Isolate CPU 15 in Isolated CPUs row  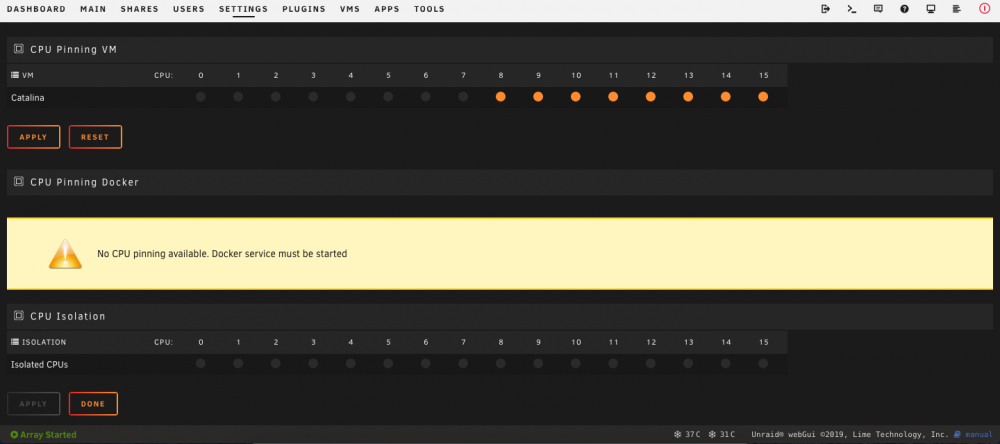tap(763, 364)
